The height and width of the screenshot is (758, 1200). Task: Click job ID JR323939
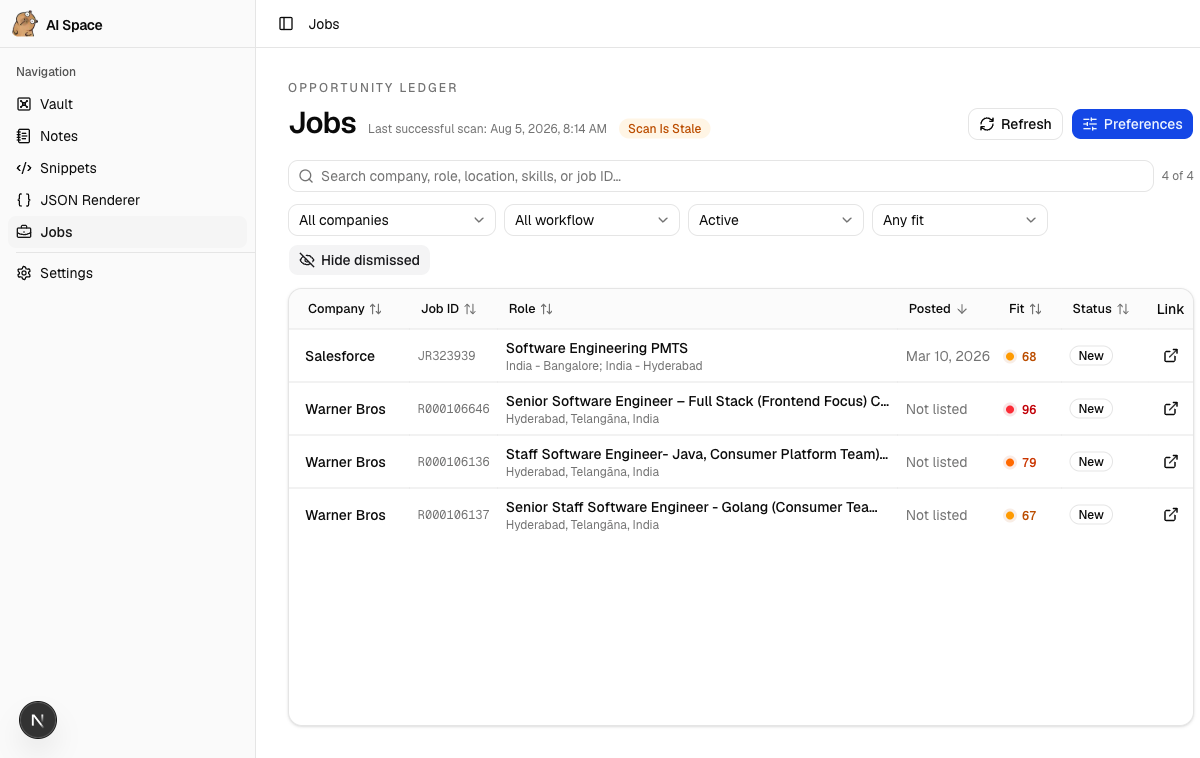(x=447, y=356)
